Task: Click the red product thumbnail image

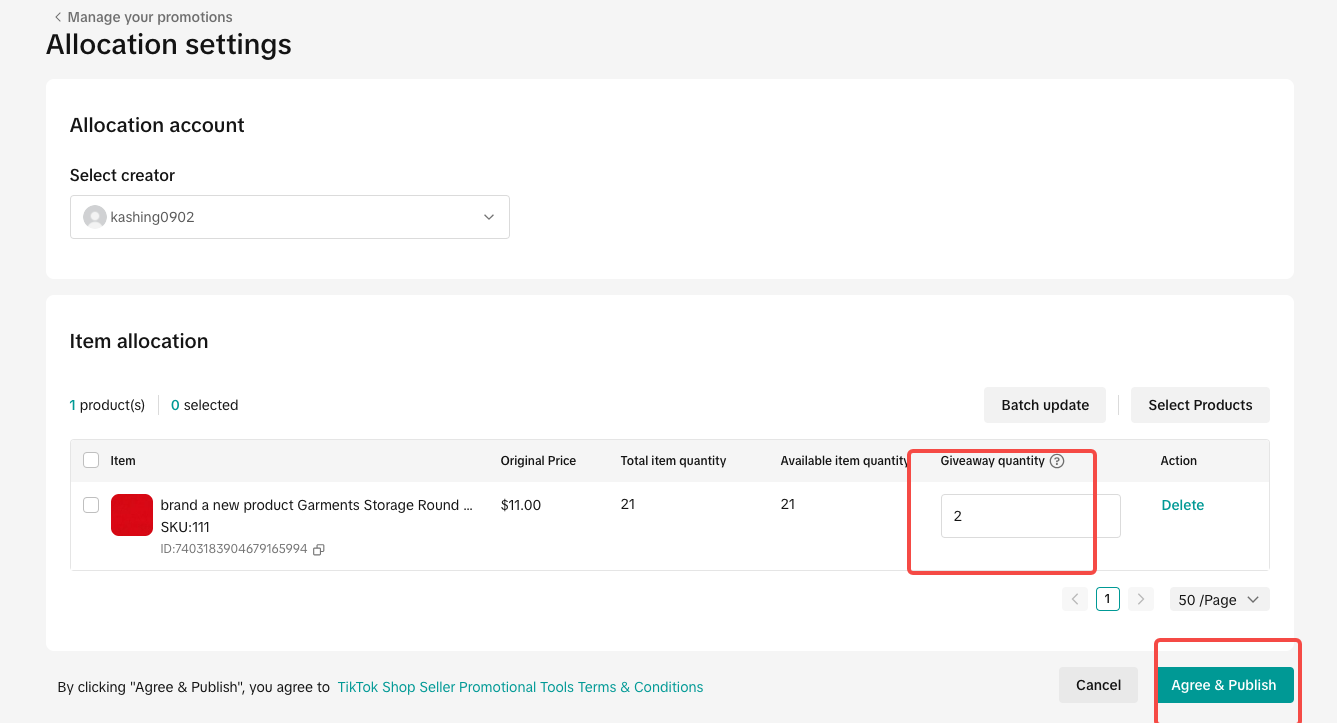Action: [132, 515]
